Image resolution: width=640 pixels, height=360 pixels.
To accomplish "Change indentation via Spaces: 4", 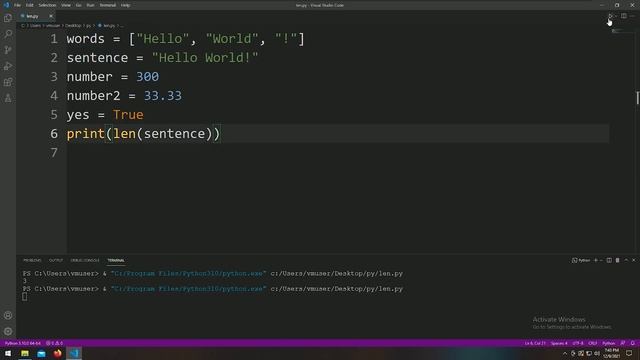I will click(559, 343).
